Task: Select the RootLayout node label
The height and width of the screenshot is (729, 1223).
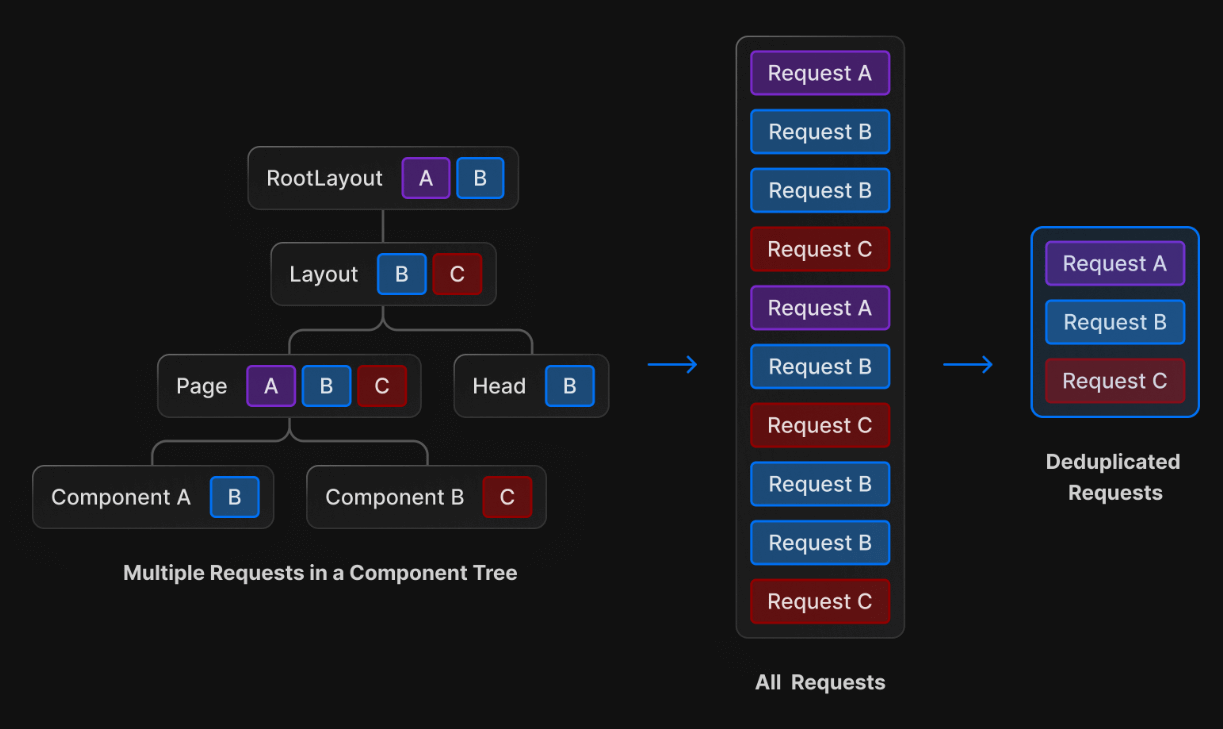Action: coord(324,178)
